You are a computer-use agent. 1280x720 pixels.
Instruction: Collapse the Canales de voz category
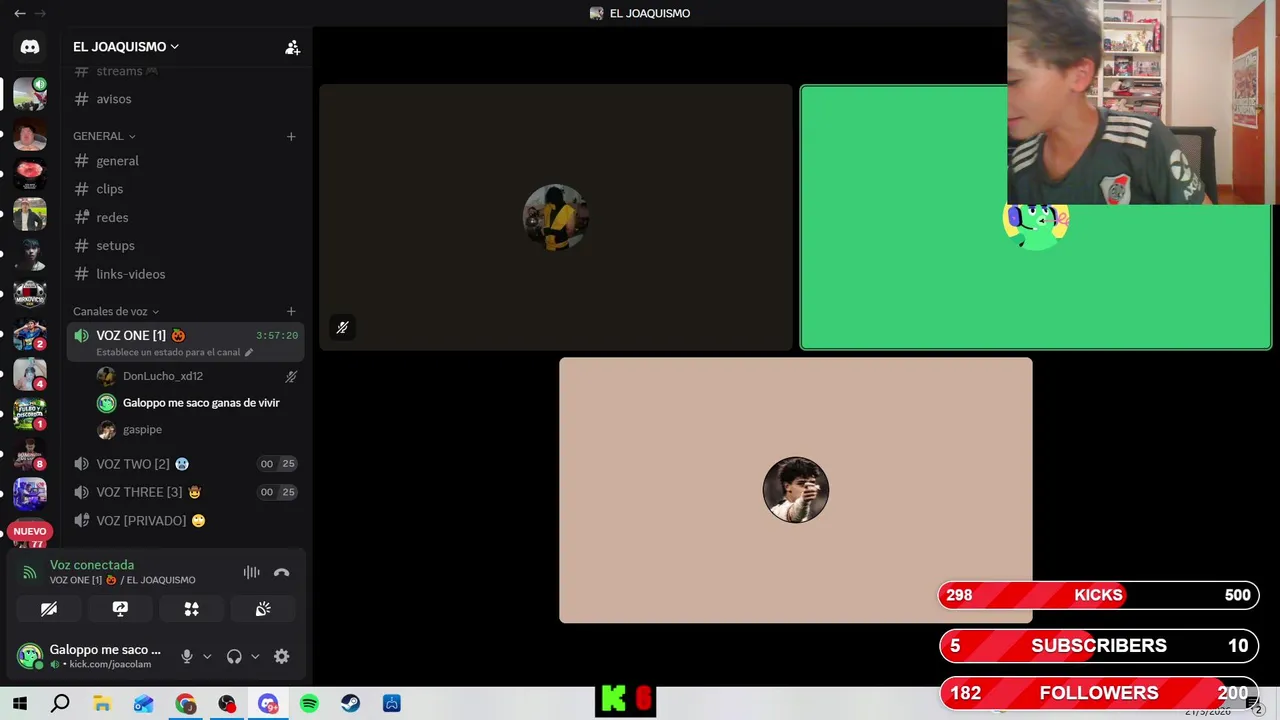point(116,311)
